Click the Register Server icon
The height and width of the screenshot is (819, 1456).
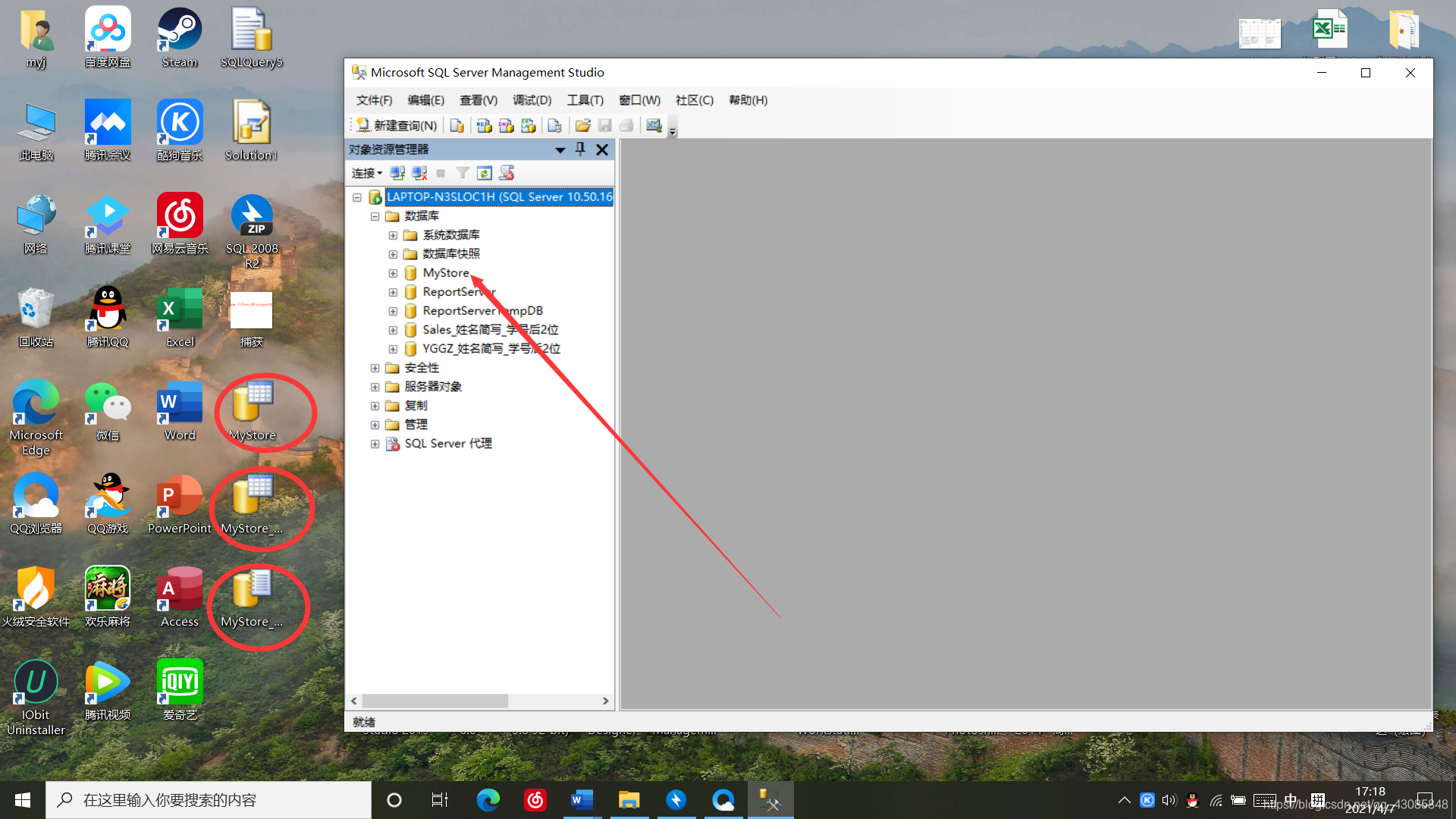point(397,172)
